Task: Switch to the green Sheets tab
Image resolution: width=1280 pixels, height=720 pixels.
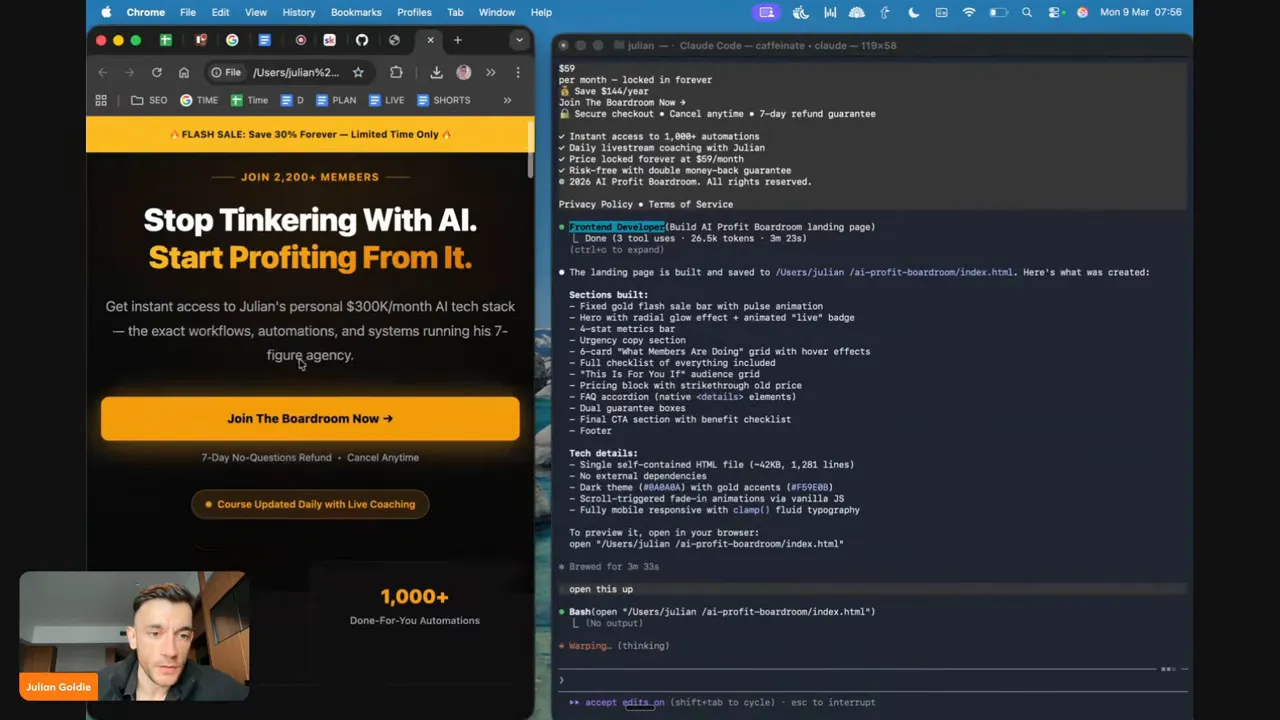Action: point(166,40)
